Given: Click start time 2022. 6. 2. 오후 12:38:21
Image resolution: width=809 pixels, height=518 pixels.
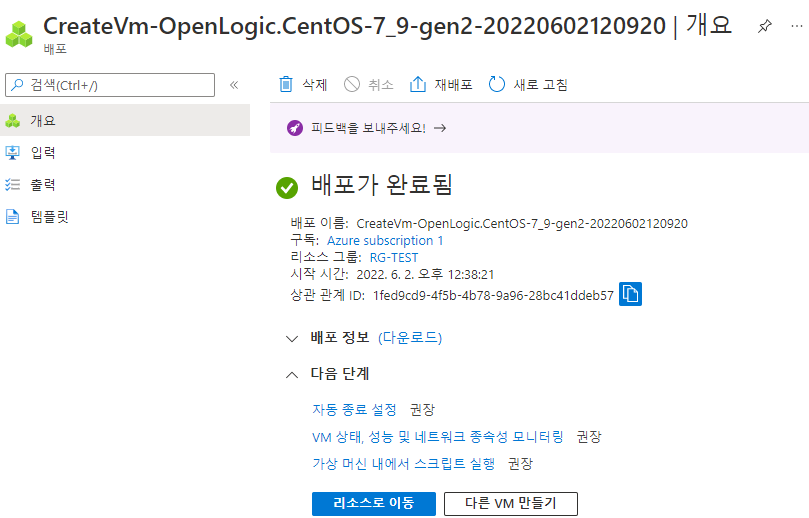Looking at the screenshot, I should click(x=425, y=274).
